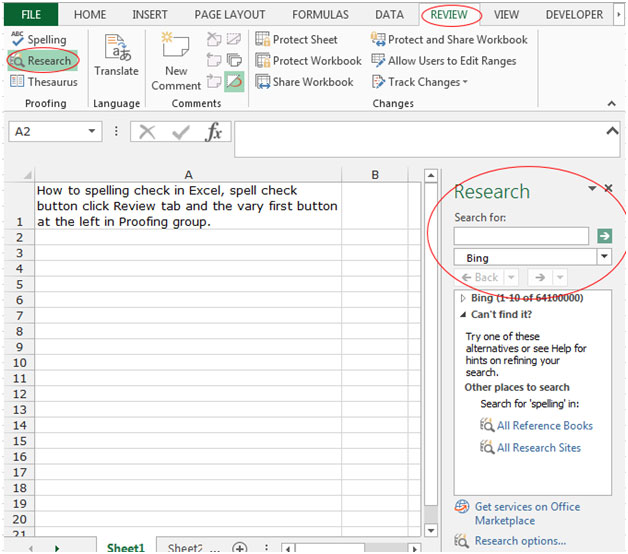Viewport: 628px width, 554px height.
Task: Click Protect Sheet
Action: pos(296,40)
